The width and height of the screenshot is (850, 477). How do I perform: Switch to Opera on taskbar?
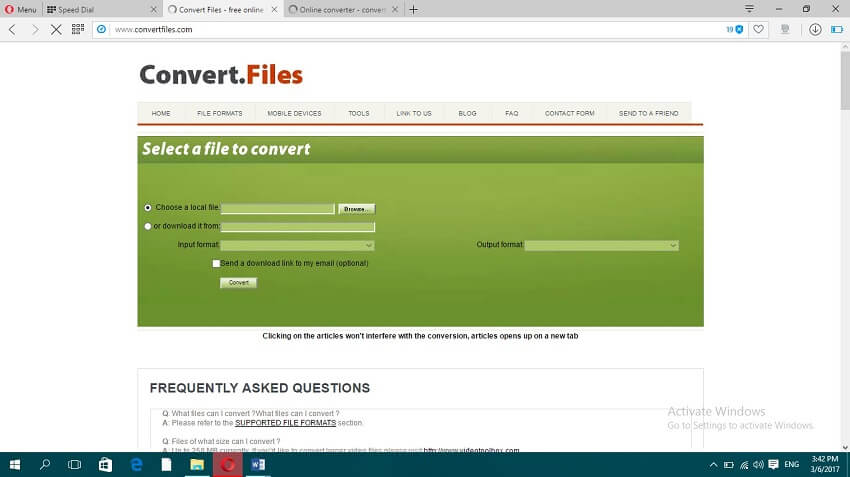[x=228, y=465]
